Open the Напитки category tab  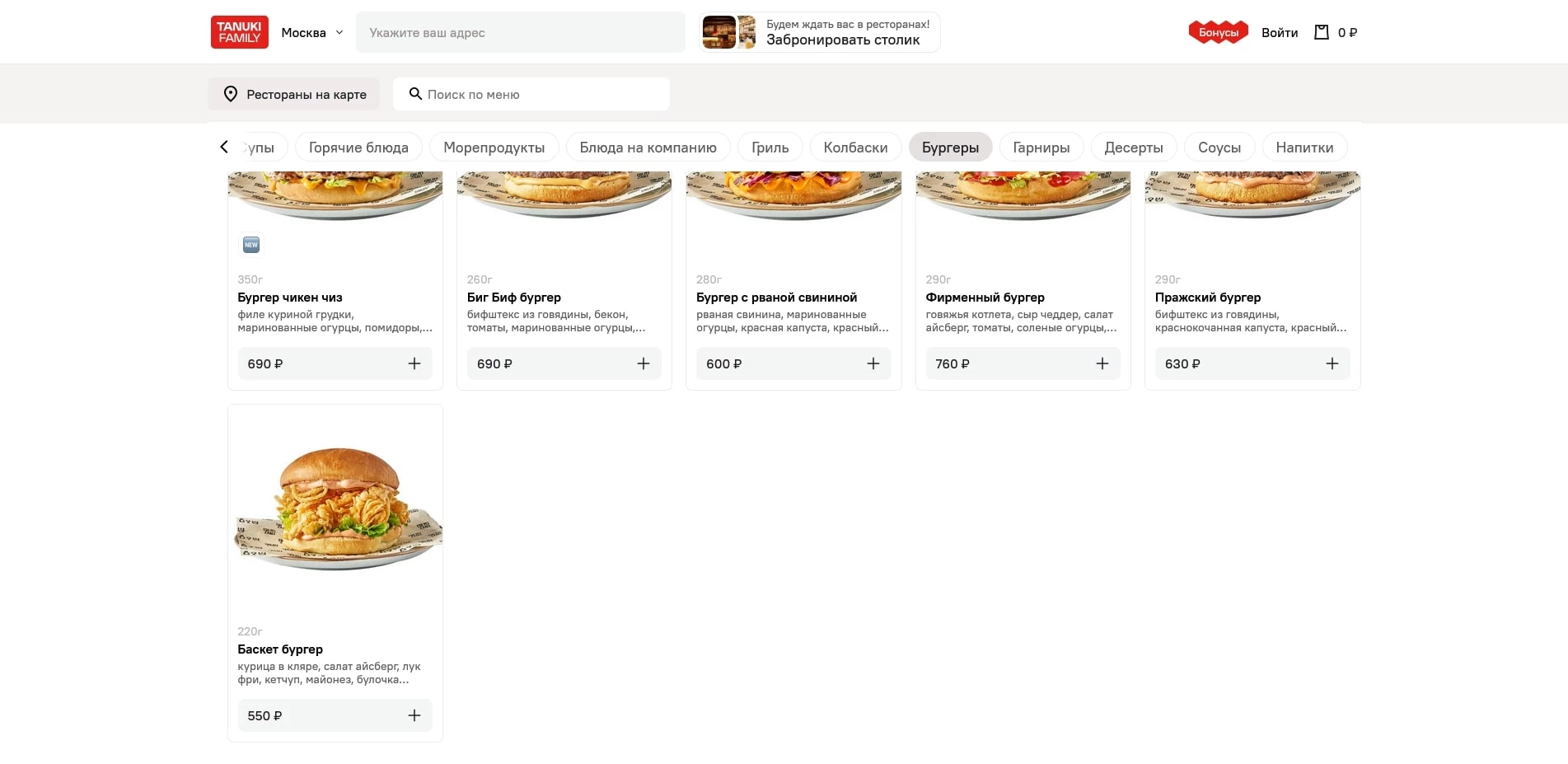click(1304, 148)
